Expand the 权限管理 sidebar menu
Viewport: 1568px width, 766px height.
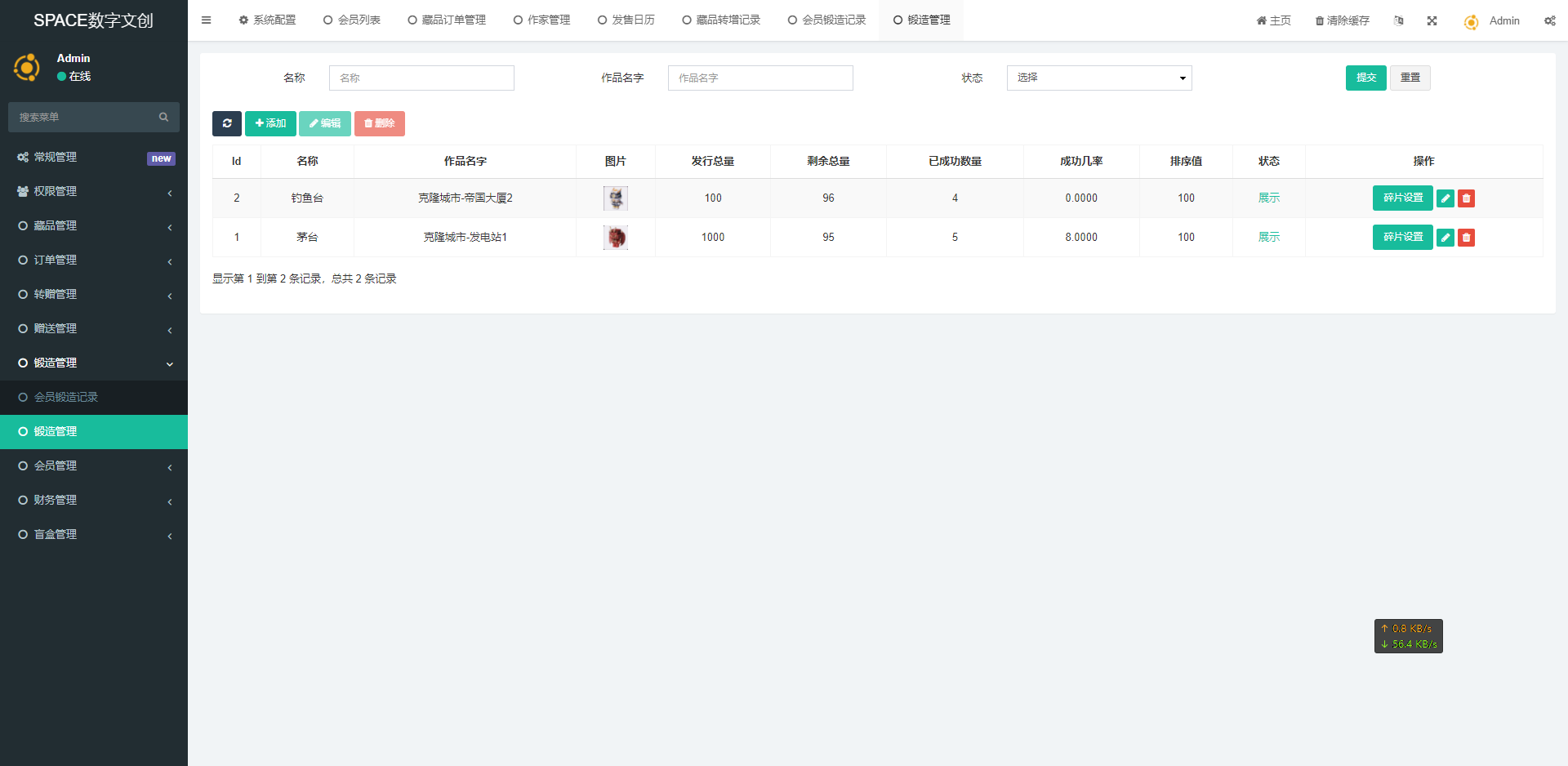pos(94,191)
